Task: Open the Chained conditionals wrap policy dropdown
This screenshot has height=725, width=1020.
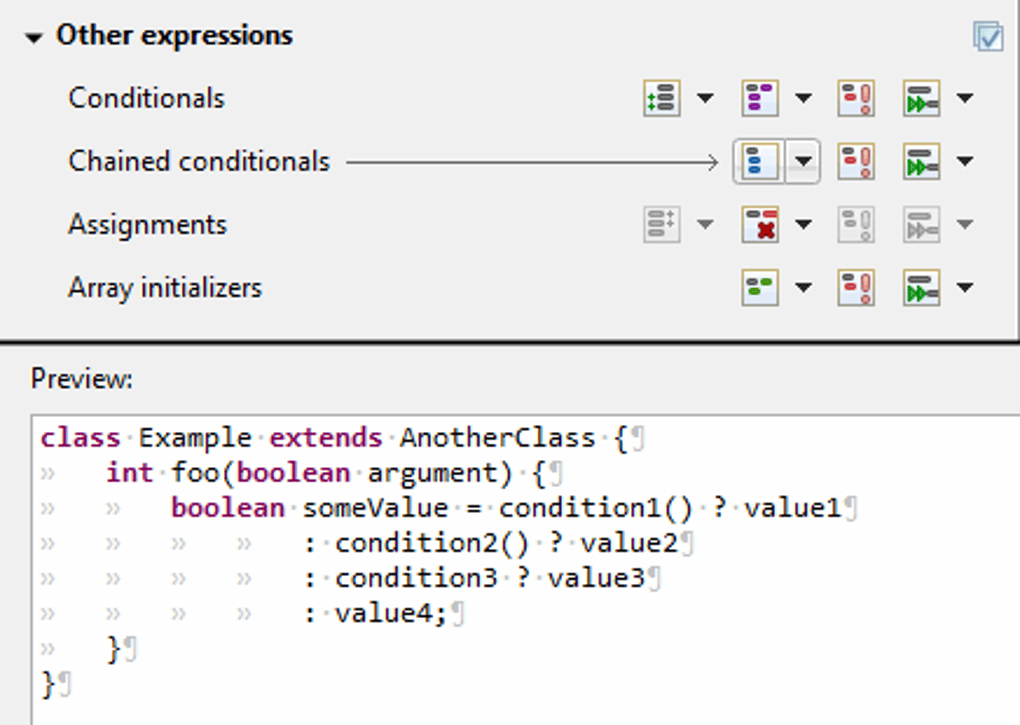Action: coord(803,161)
